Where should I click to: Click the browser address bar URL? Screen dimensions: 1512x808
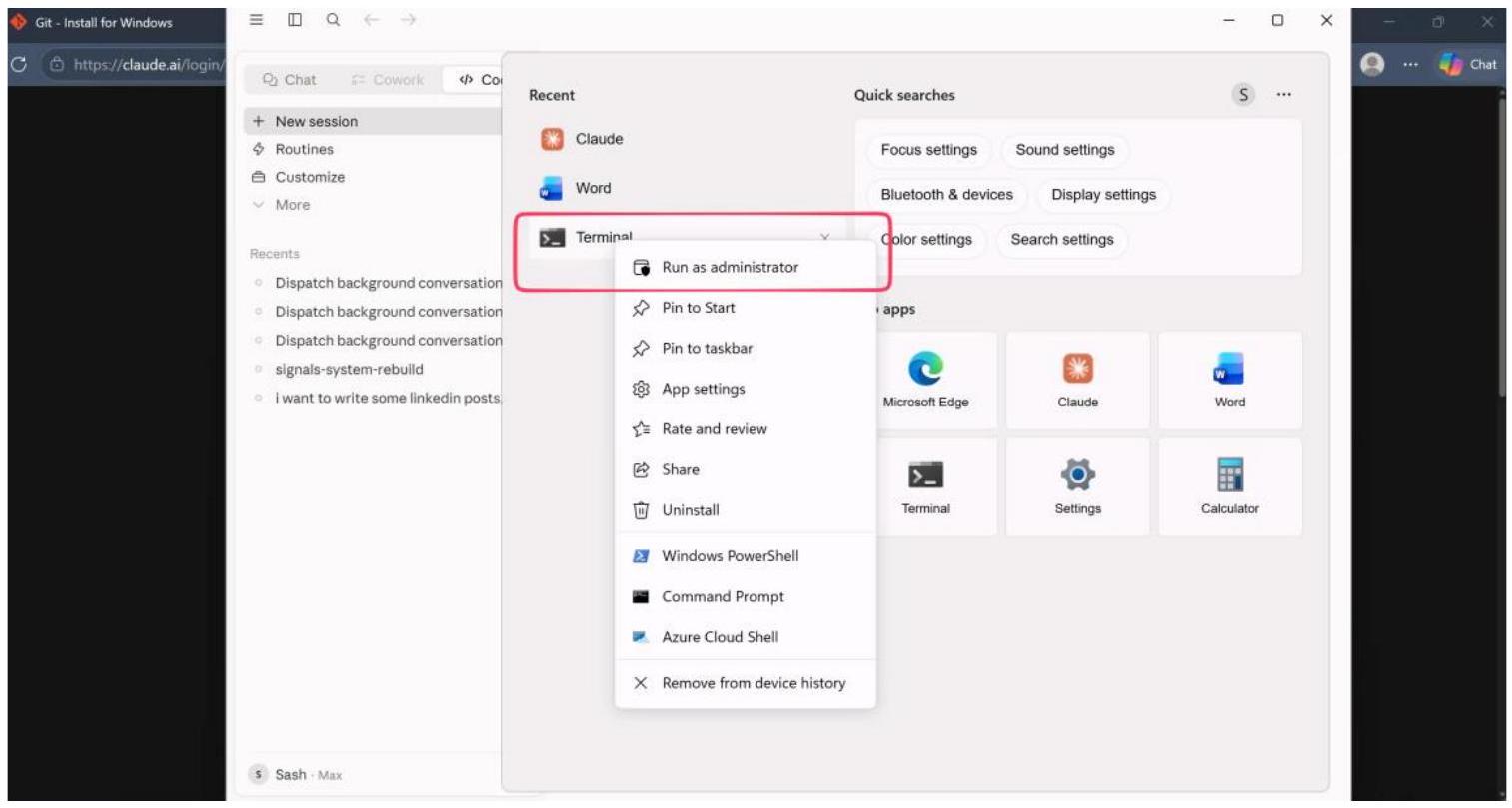(148, 64)
